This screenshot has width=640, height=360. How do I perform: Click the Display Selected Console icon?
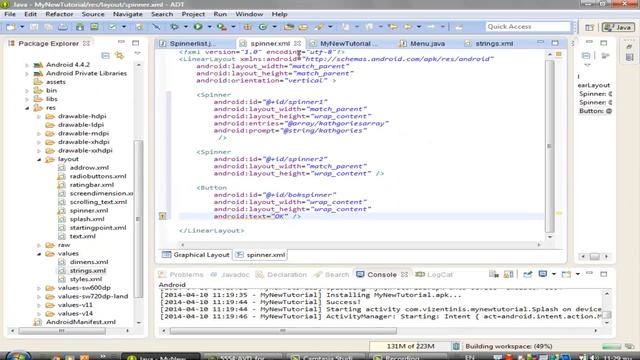[x=542, y=274]
